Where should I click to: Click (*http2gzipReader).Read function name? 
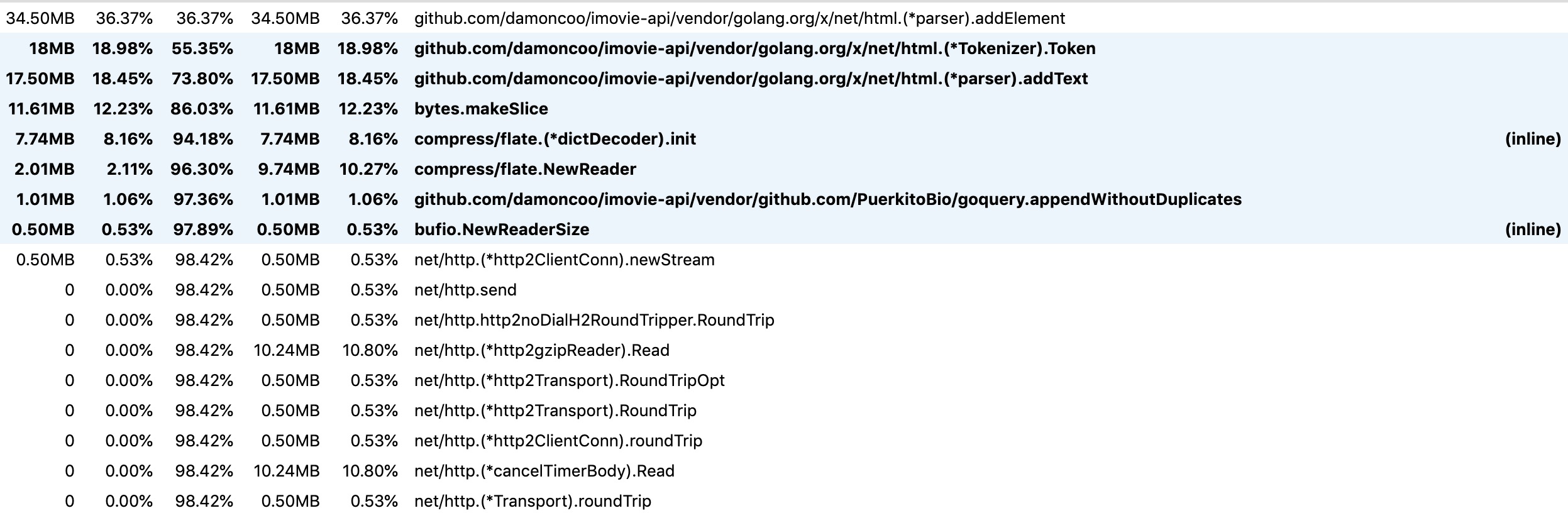(x=542, y=350)
